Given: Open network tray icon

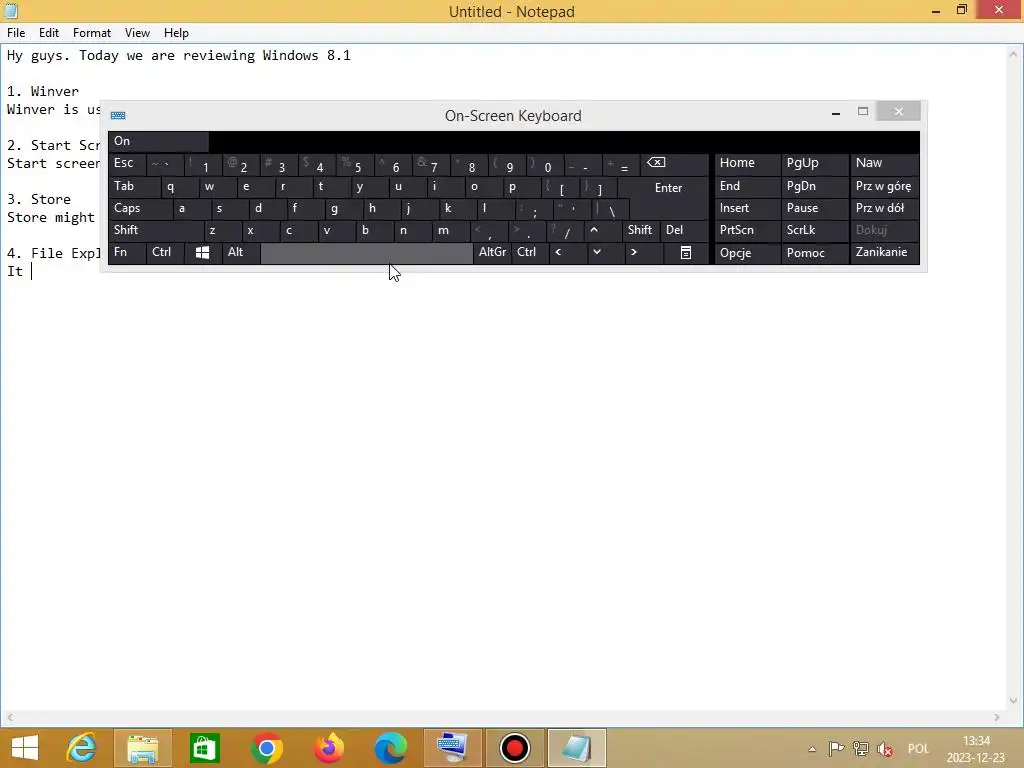Looking at the screenshot, I should point(861,748).
